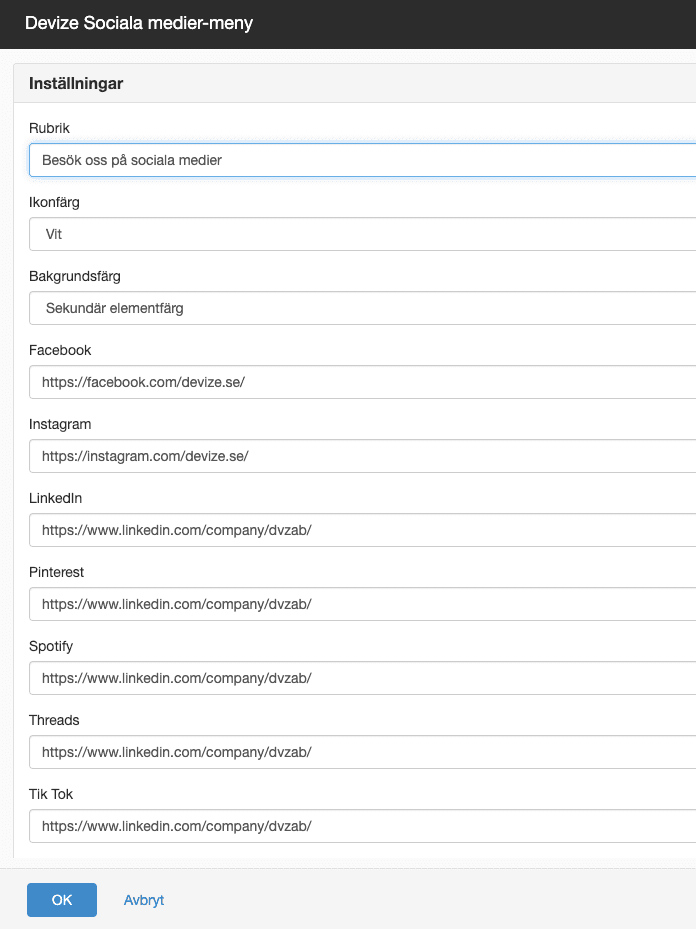The height and width of the screenshot is (929, 696).
Task: Click the Rubrik label text
Action: [49, 128]
